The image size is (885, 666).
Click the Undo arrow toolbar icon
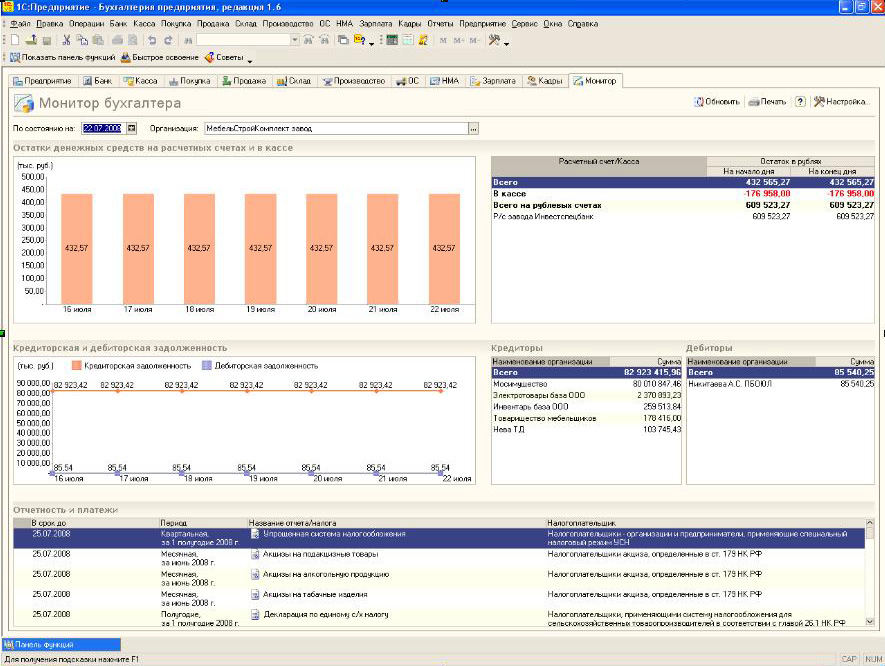point(152,40)
